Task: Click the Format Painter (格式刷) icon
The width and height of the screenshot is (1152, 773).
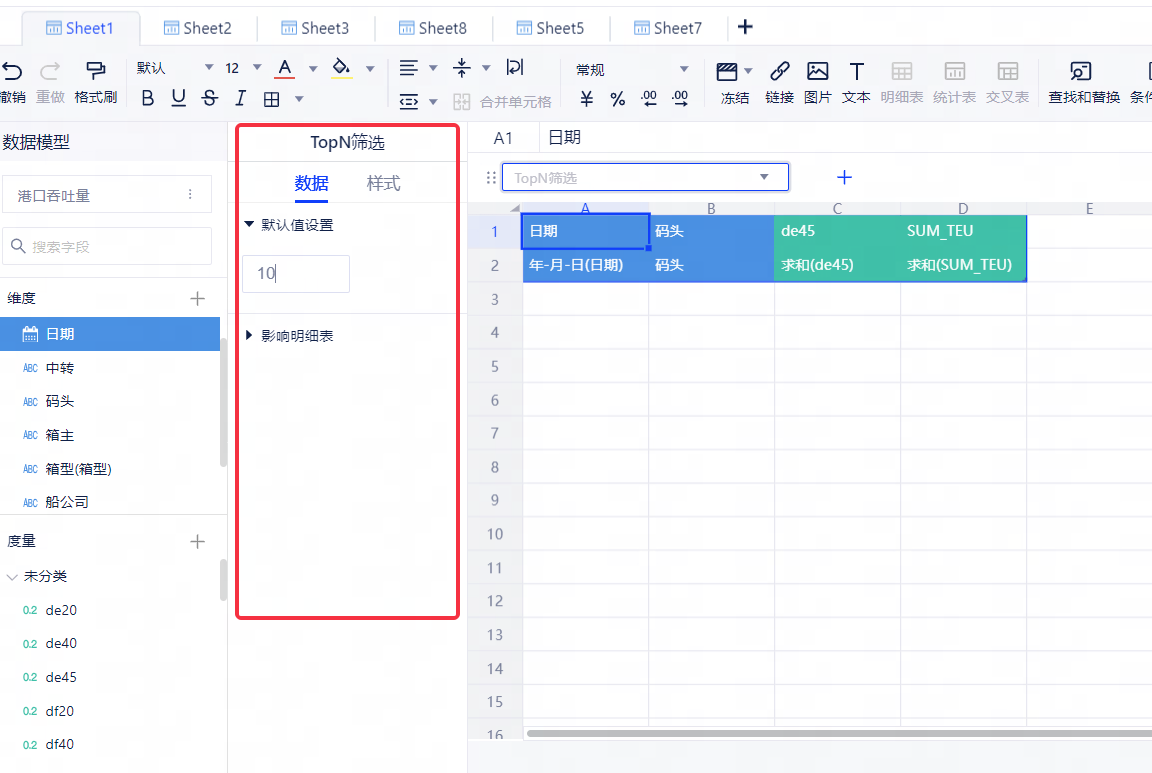Action: click(x=96, y=70)
